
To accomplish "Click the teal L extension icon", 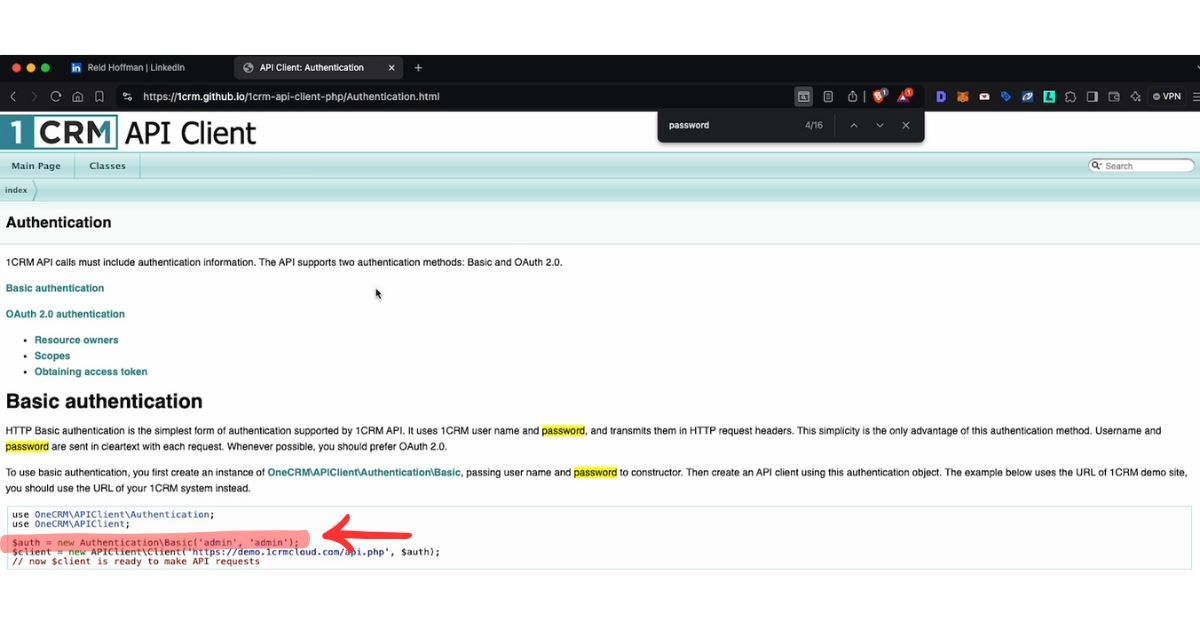I will coord(1049,97).
